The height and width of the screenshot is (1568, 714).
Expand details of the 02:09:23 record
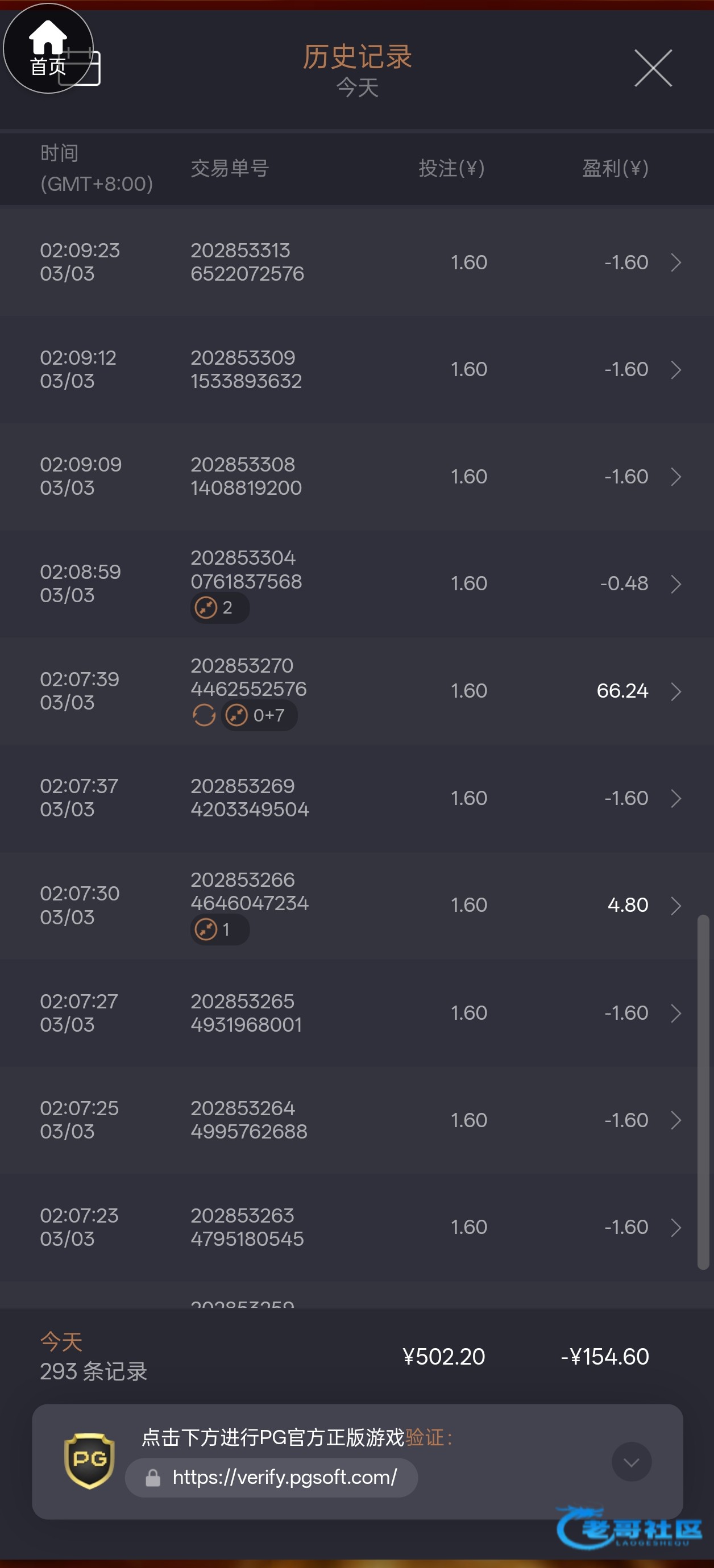[675, 262]
